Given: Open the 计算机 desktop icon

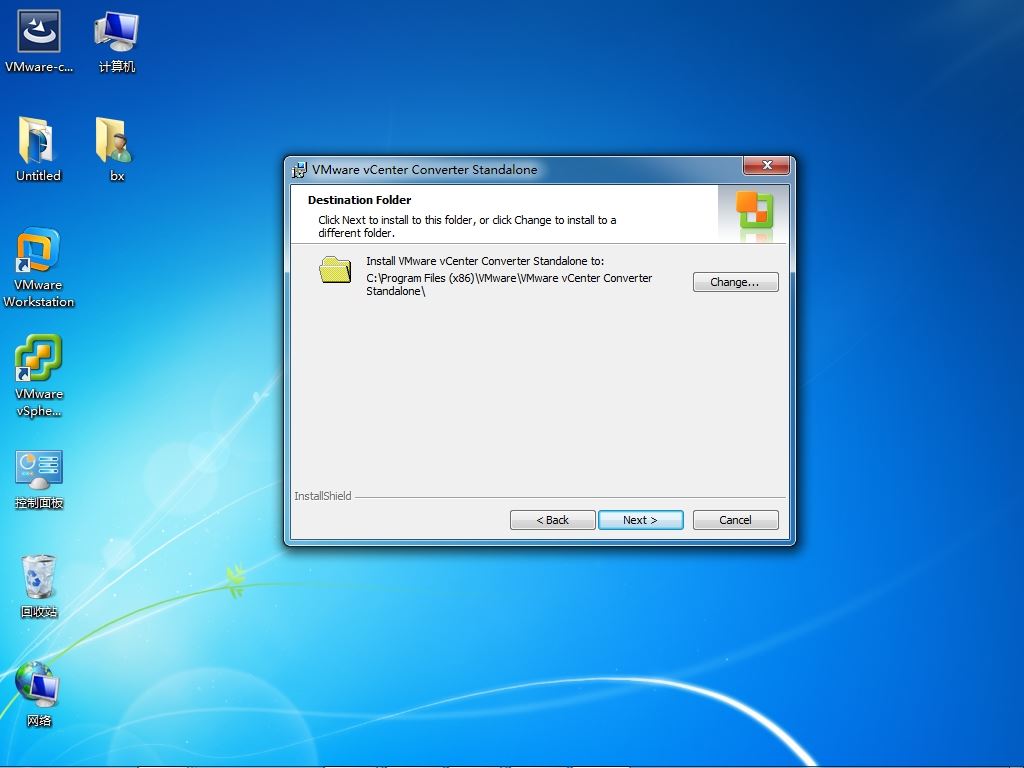Looking at the screenshot, I should tap(116, 40).
